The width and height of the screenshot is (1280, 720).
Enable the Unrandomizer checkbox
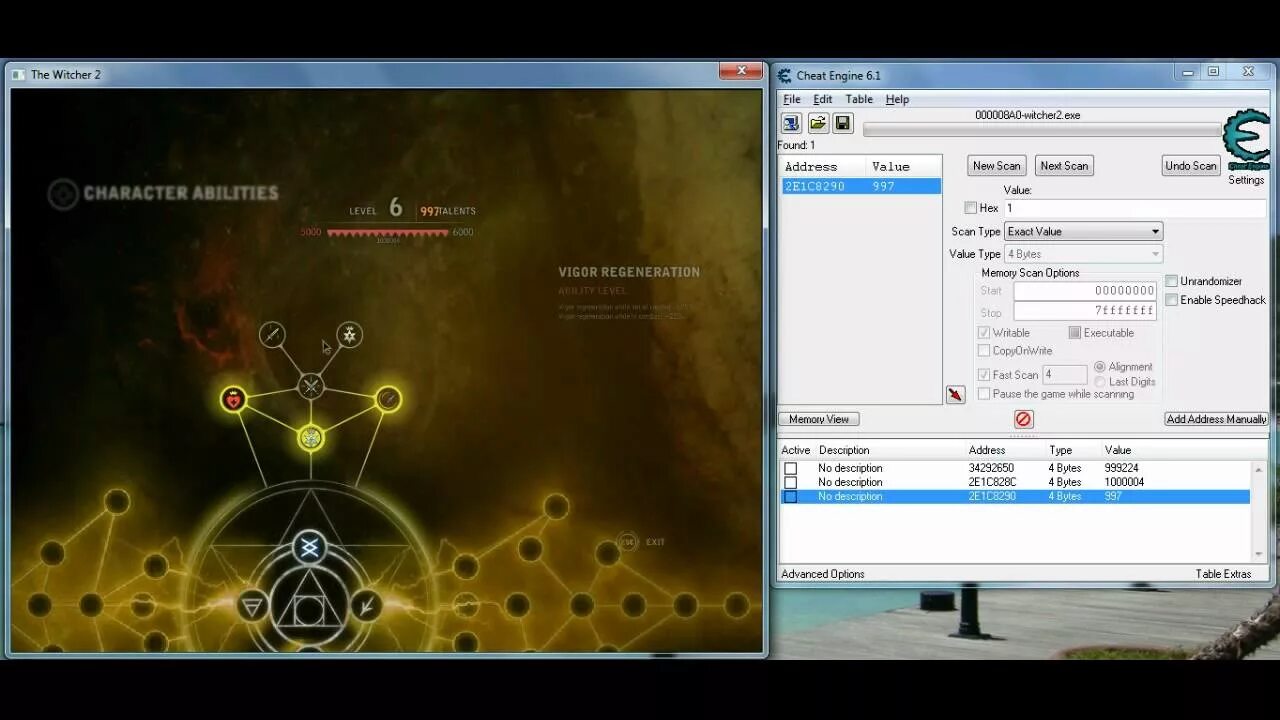coord(1171,281)
